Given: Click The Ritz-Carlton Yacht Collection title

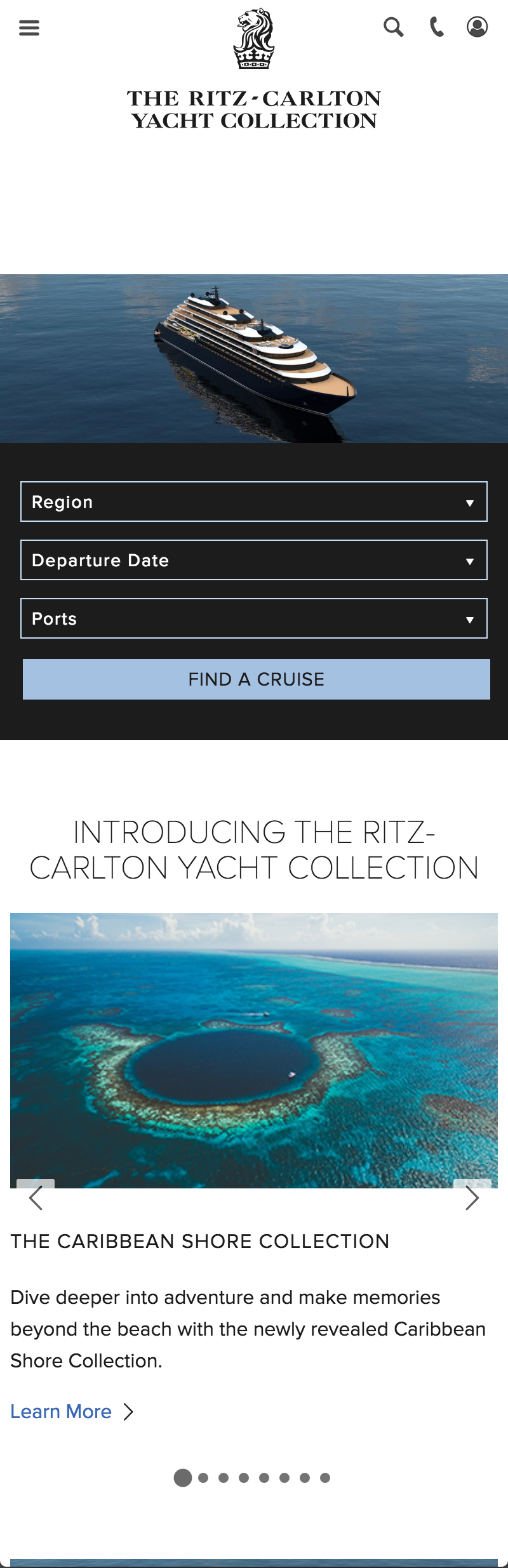Looking at the screenshot, I should [x=254, y=109].
